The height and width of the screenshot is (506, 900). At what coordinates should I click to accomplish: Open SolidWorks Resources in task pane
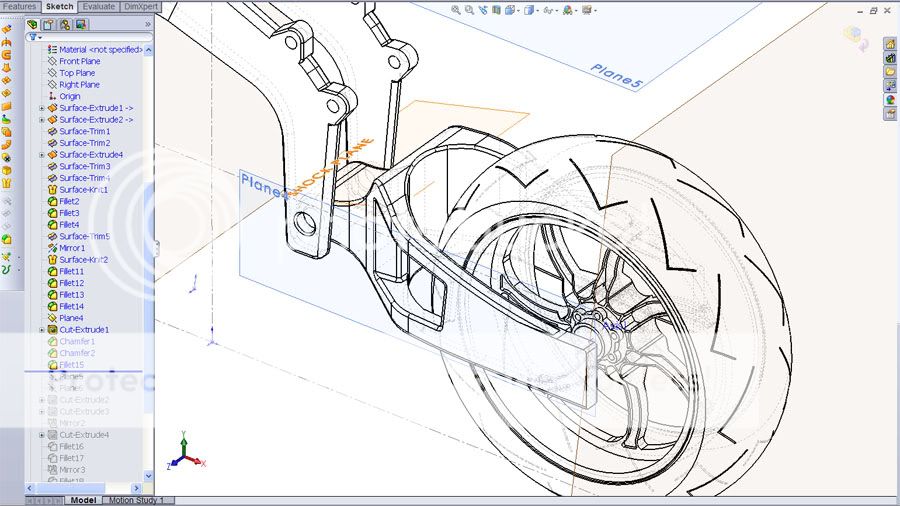coord(890,44)
